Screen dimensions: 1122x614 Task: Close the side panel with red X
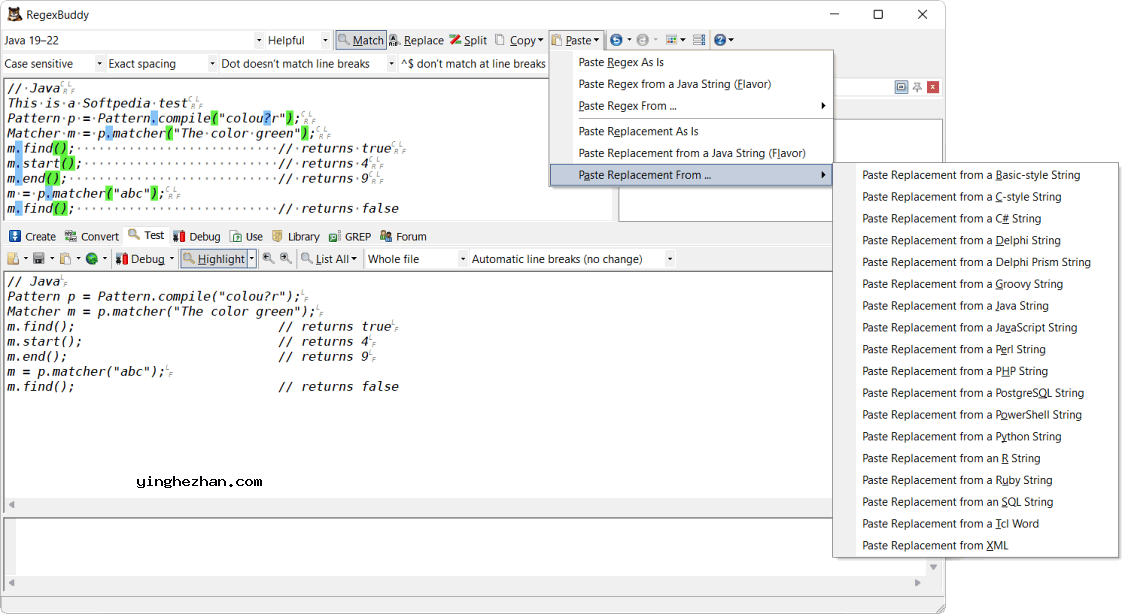[x=932, y=87]
